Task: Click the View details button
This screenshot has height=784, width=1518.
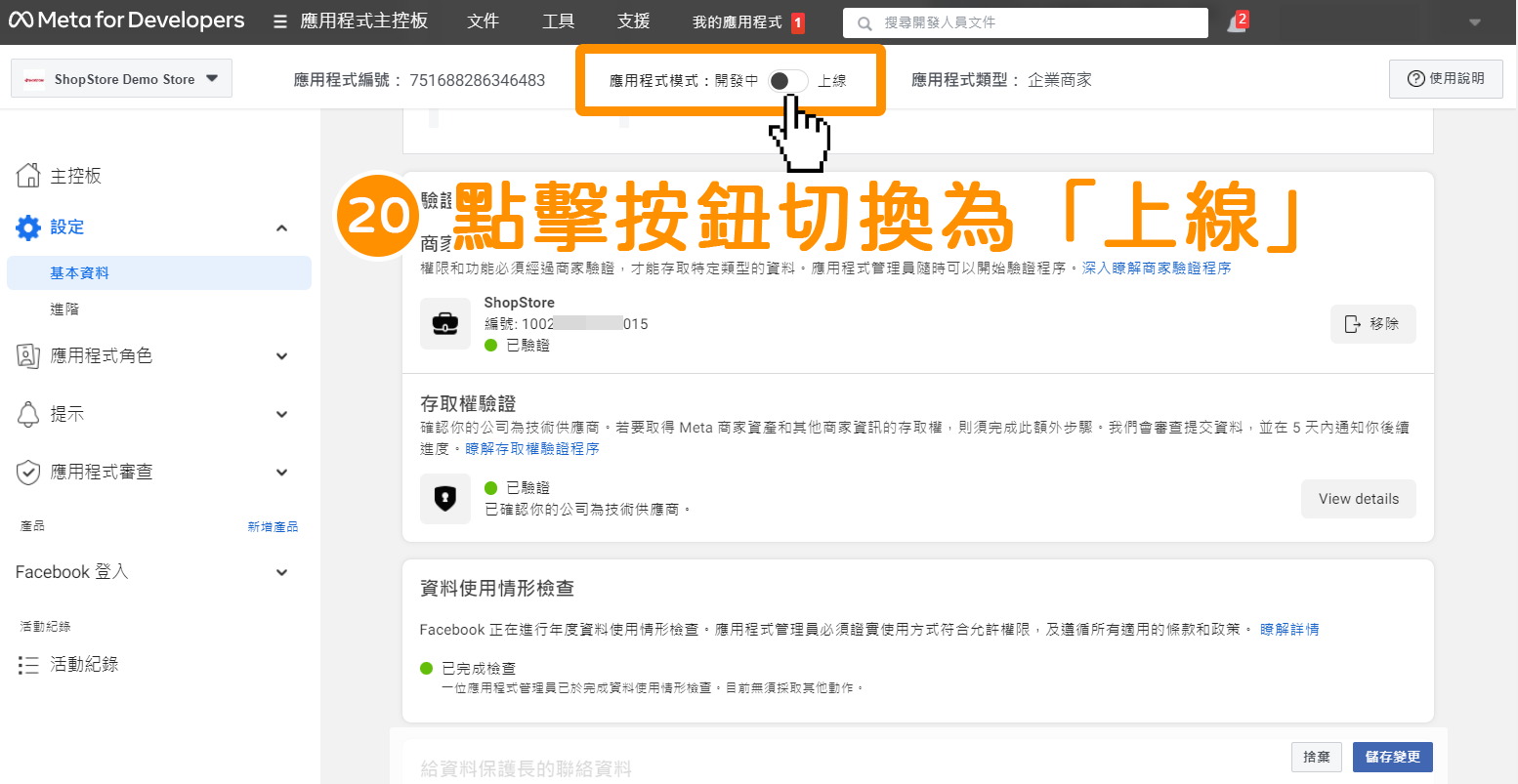Action: coord(1358,499)
